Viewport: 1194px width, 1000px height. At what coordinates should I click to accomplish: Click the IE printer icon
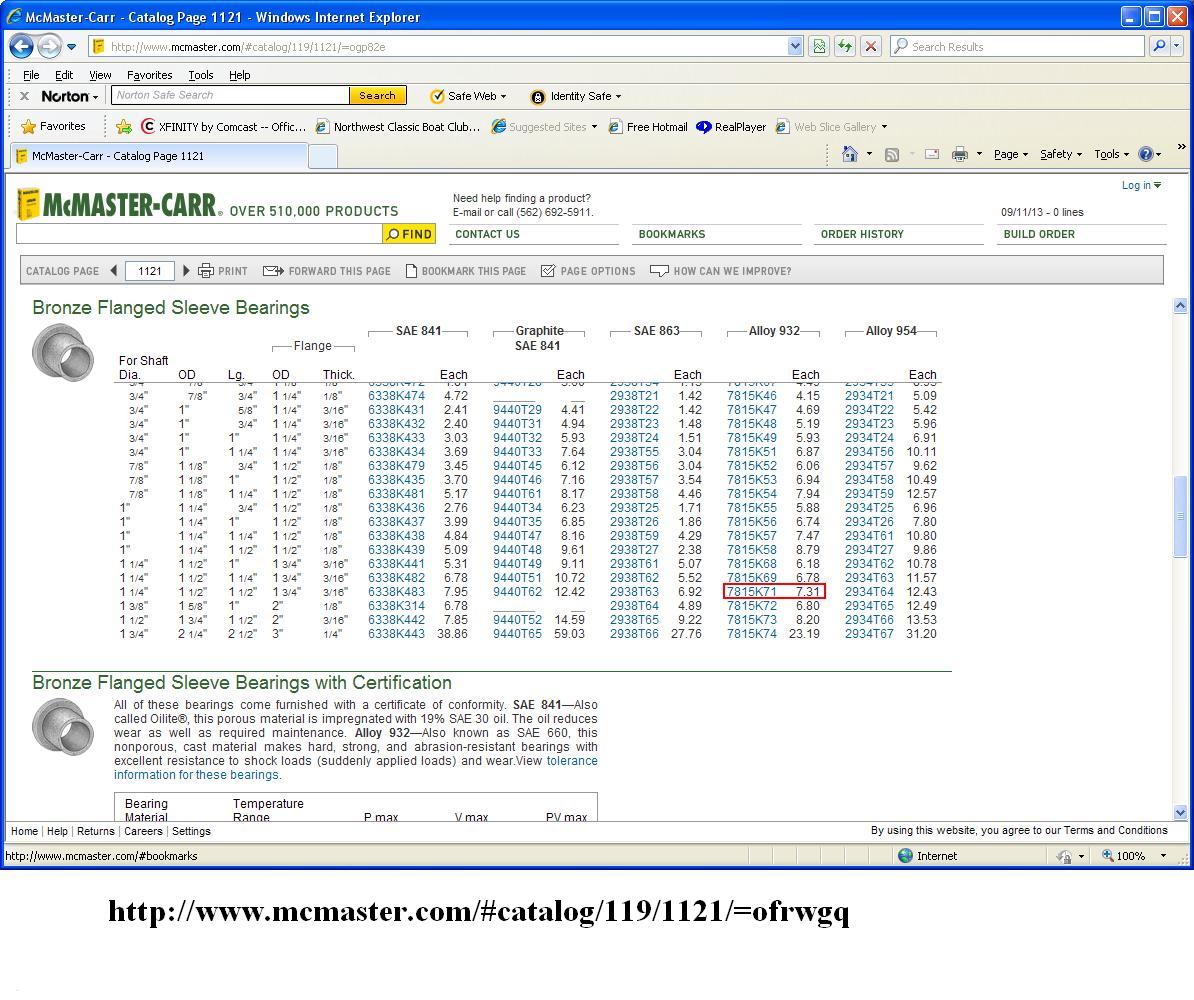coord(959,154)
